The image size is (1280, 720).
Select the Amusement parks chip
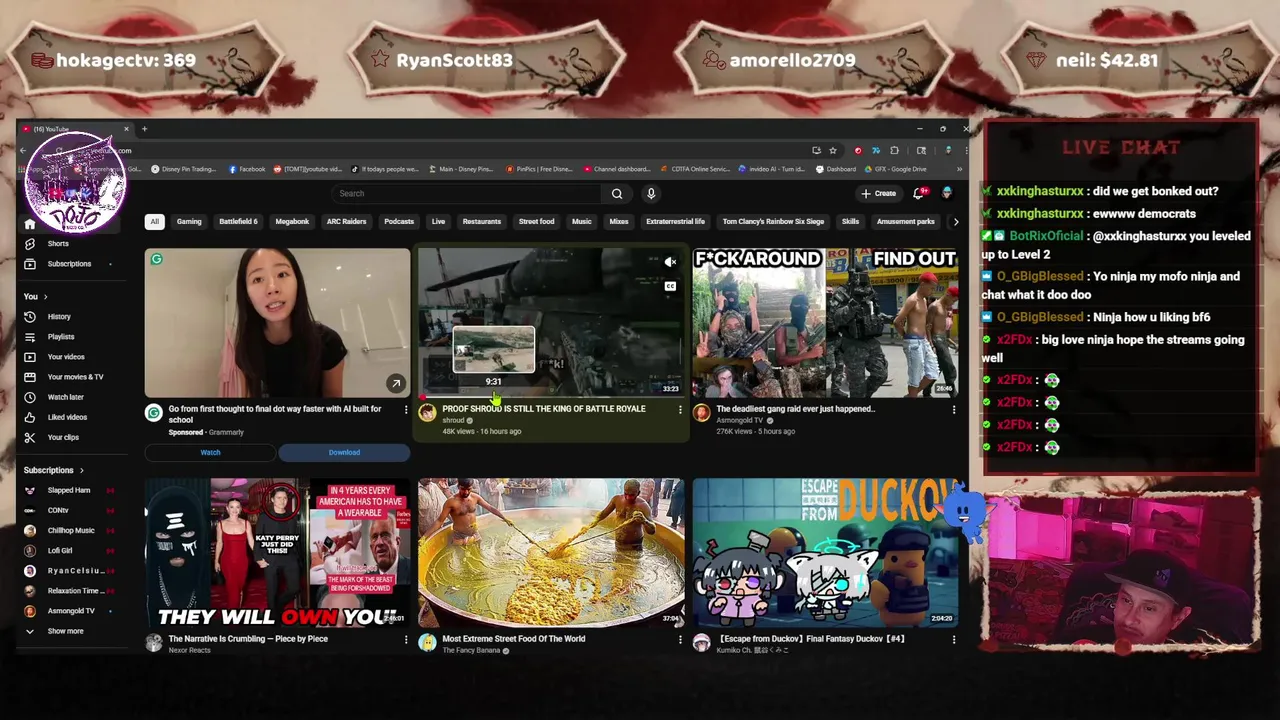(x=905, y=222)
